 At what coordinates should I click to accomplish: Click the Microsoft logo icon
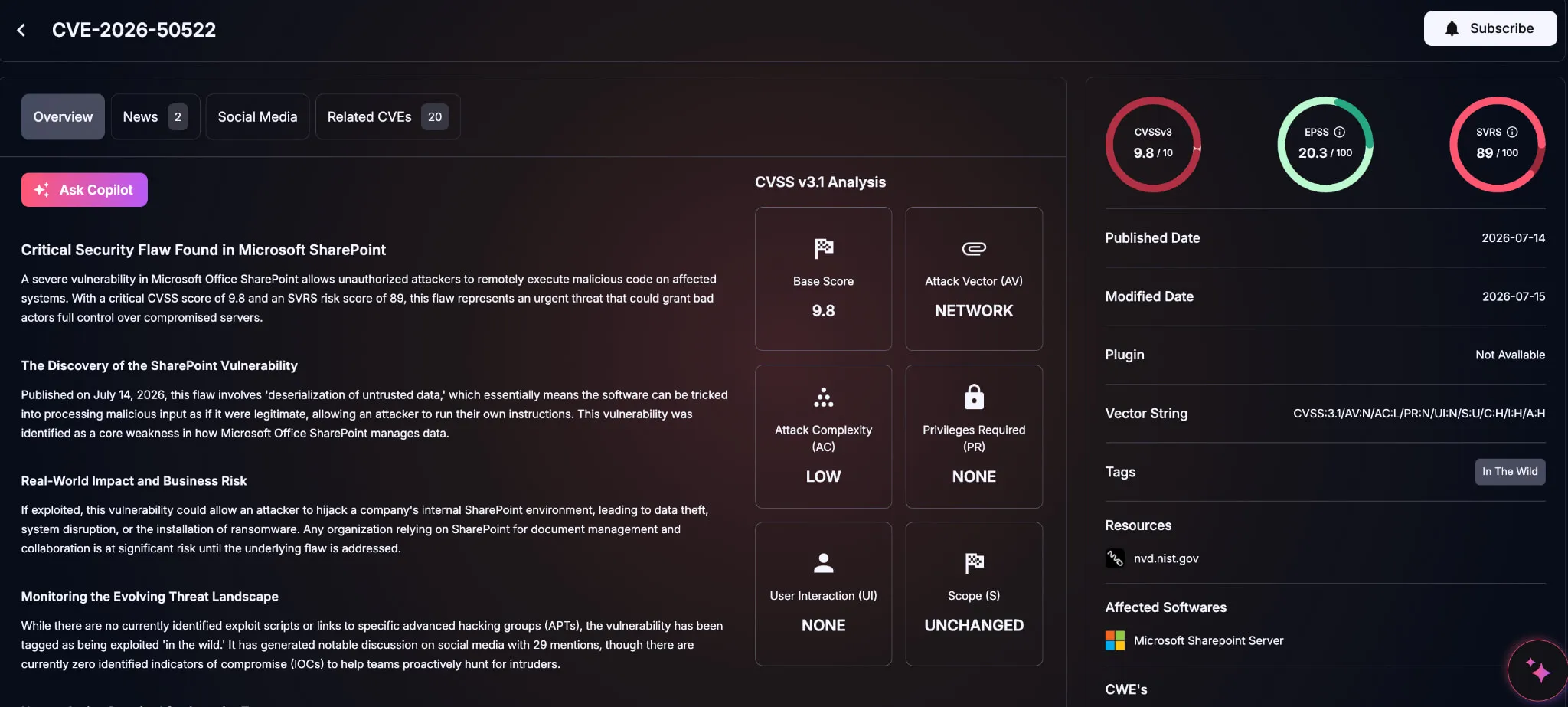click(x=1115, y=640)
